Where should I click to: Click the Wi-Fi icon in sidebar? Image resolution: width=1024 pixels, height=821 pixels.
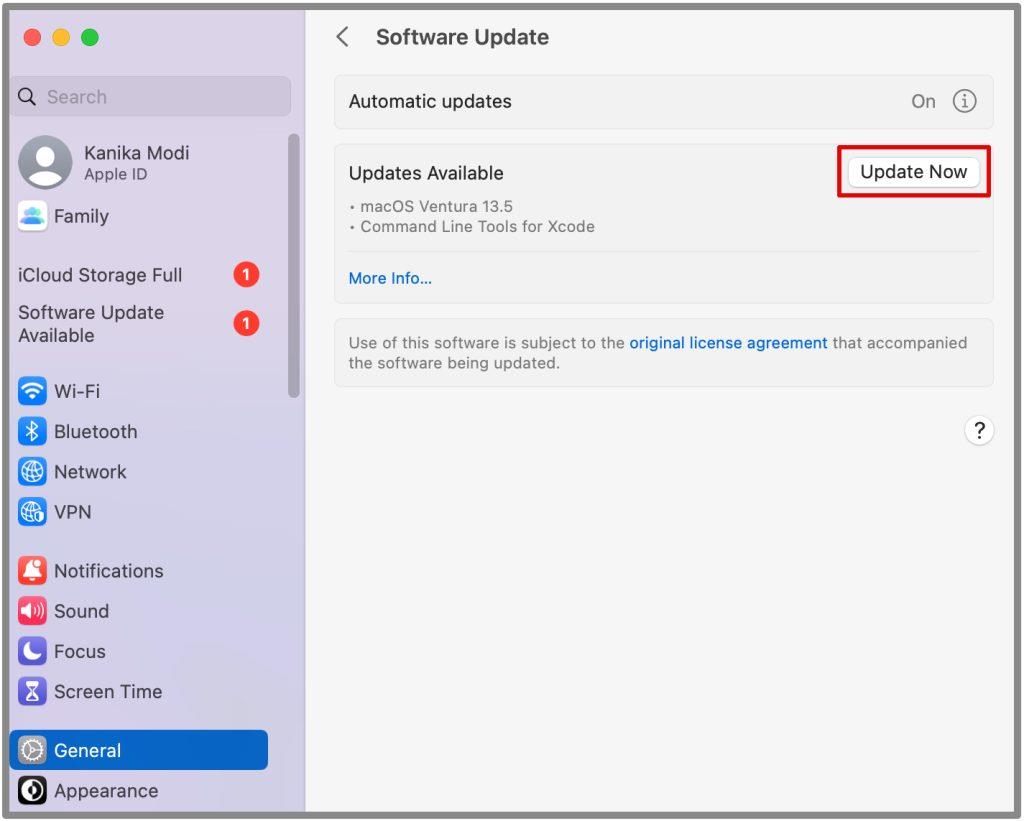coord(32,391)
